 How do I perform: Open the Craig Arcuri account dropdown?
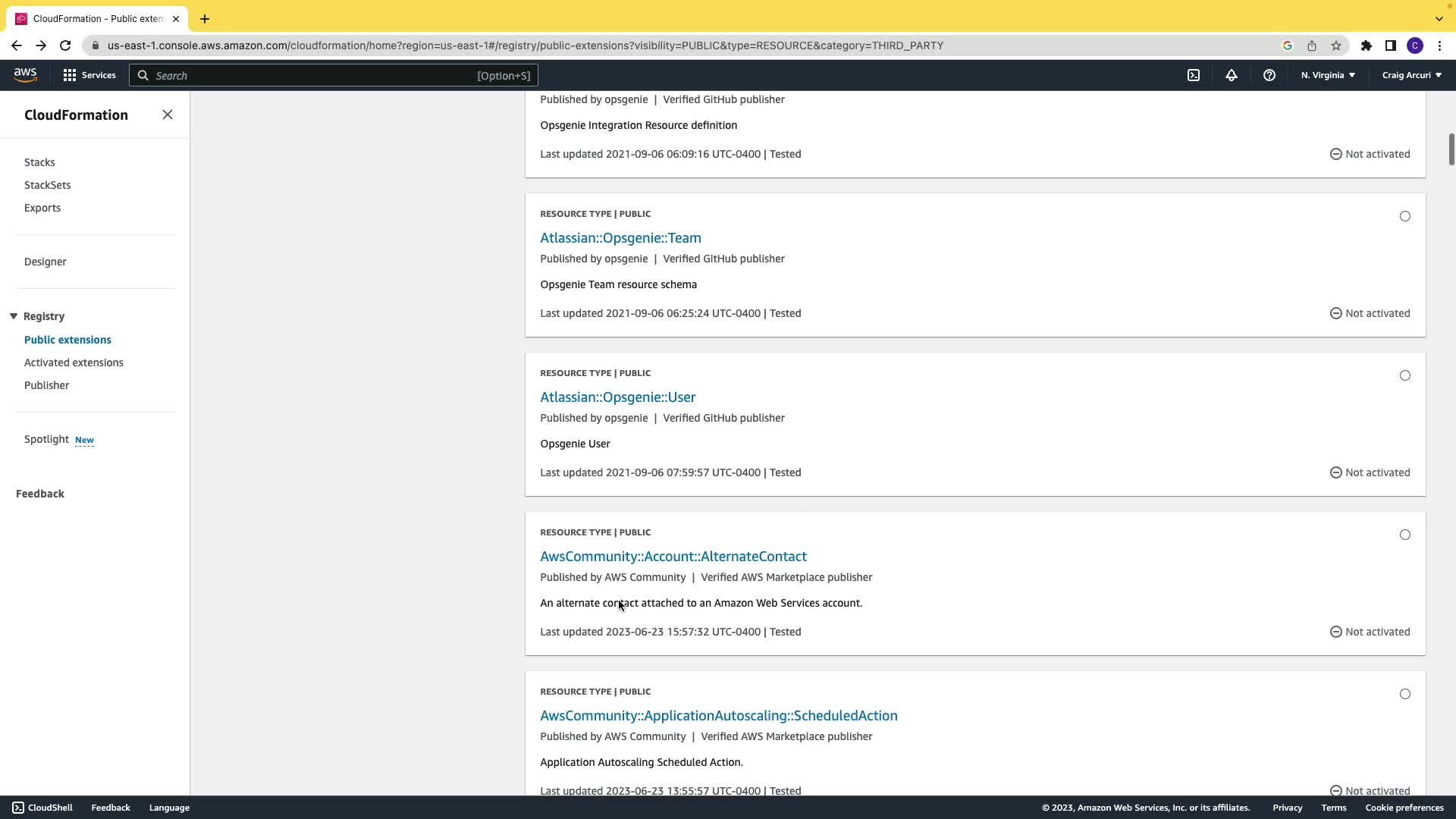click(x=1411, y=75)
